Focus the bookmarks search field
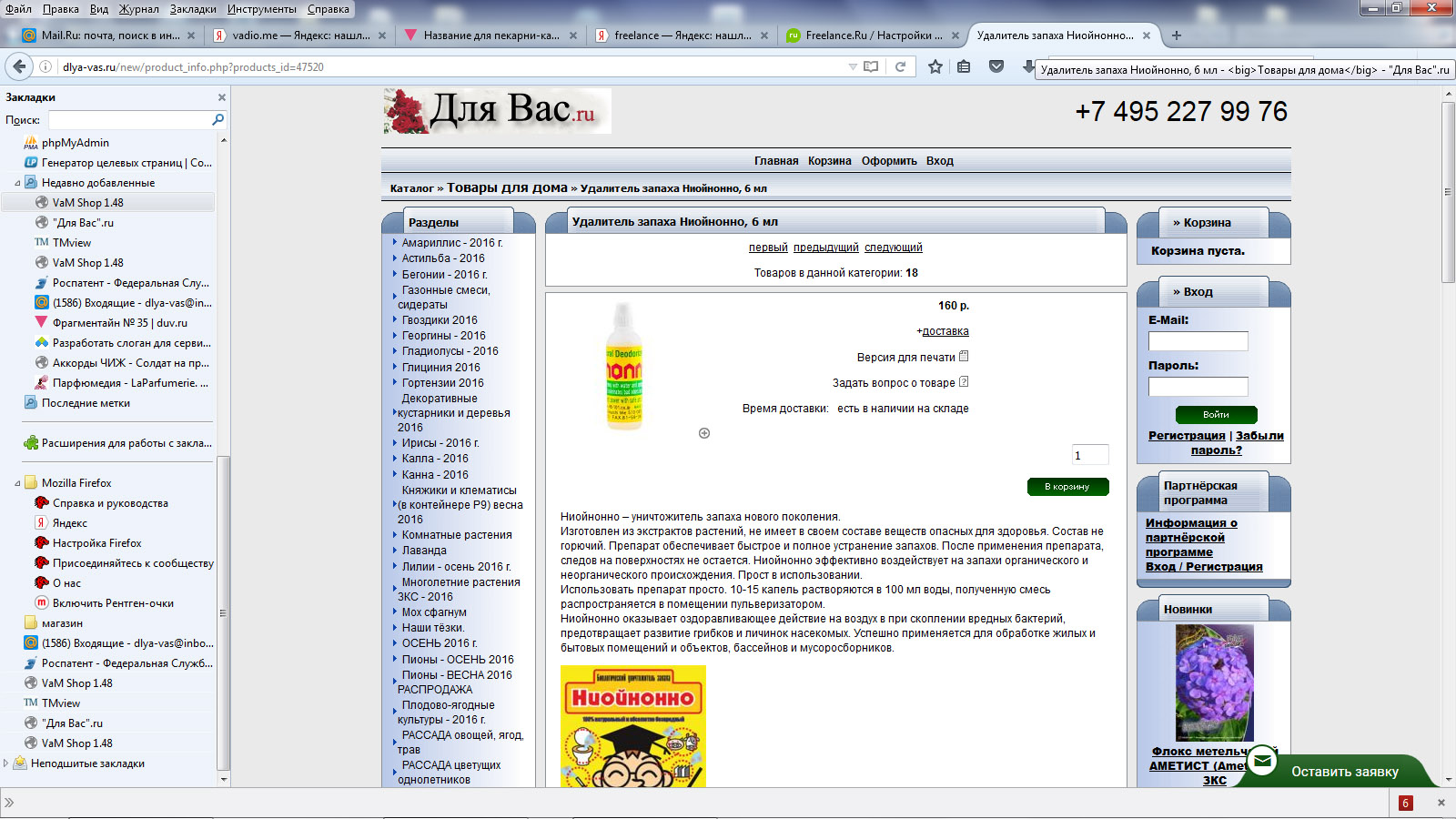 pyautogui.click(x=130, y=119)
